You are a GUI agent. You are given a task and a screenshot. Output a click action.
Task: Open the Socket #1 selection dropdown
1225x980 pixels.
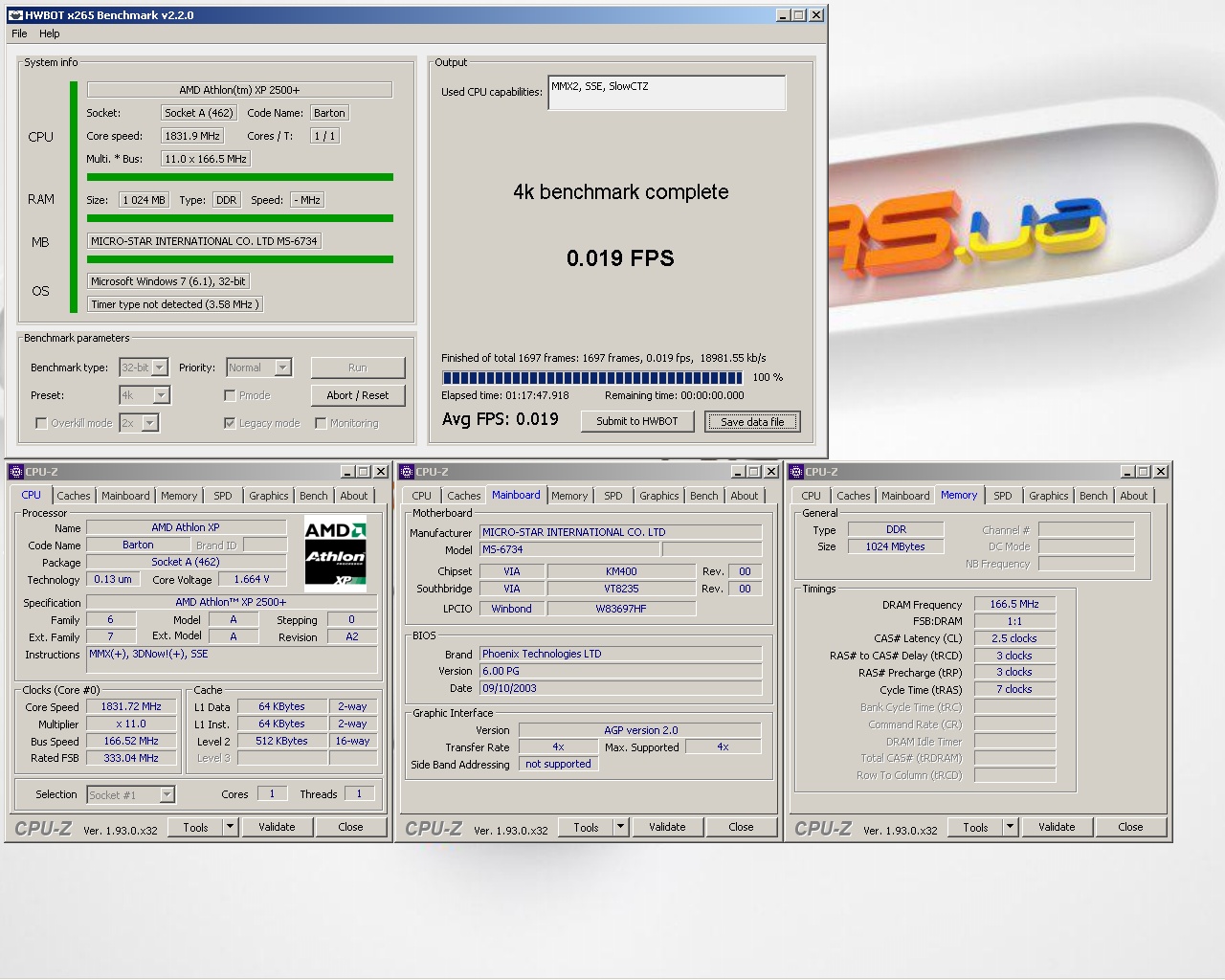click(167, 794)
